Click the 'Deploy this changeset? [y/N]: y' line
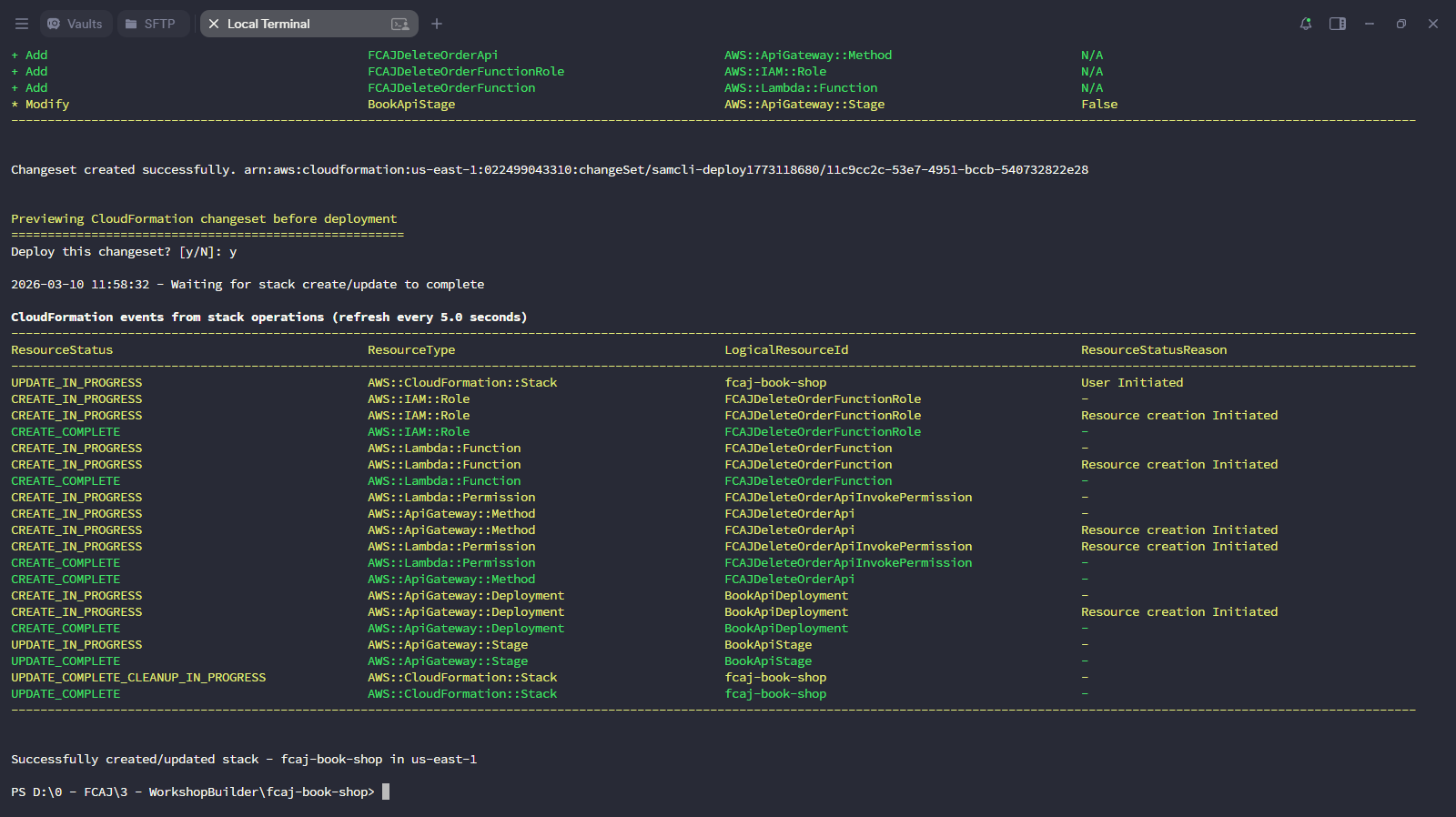The image size is (1456, 817). [x=124, y=251]
